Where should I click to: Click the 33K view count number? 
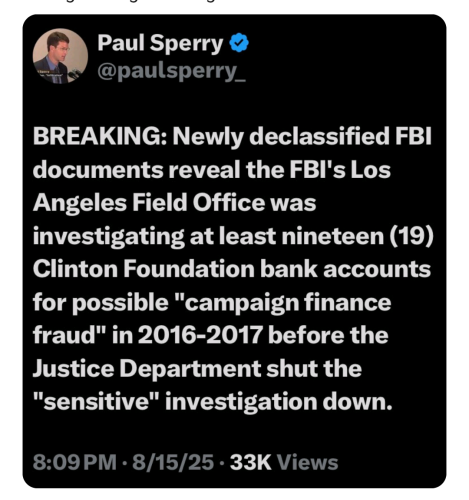[x=251, y=462]
